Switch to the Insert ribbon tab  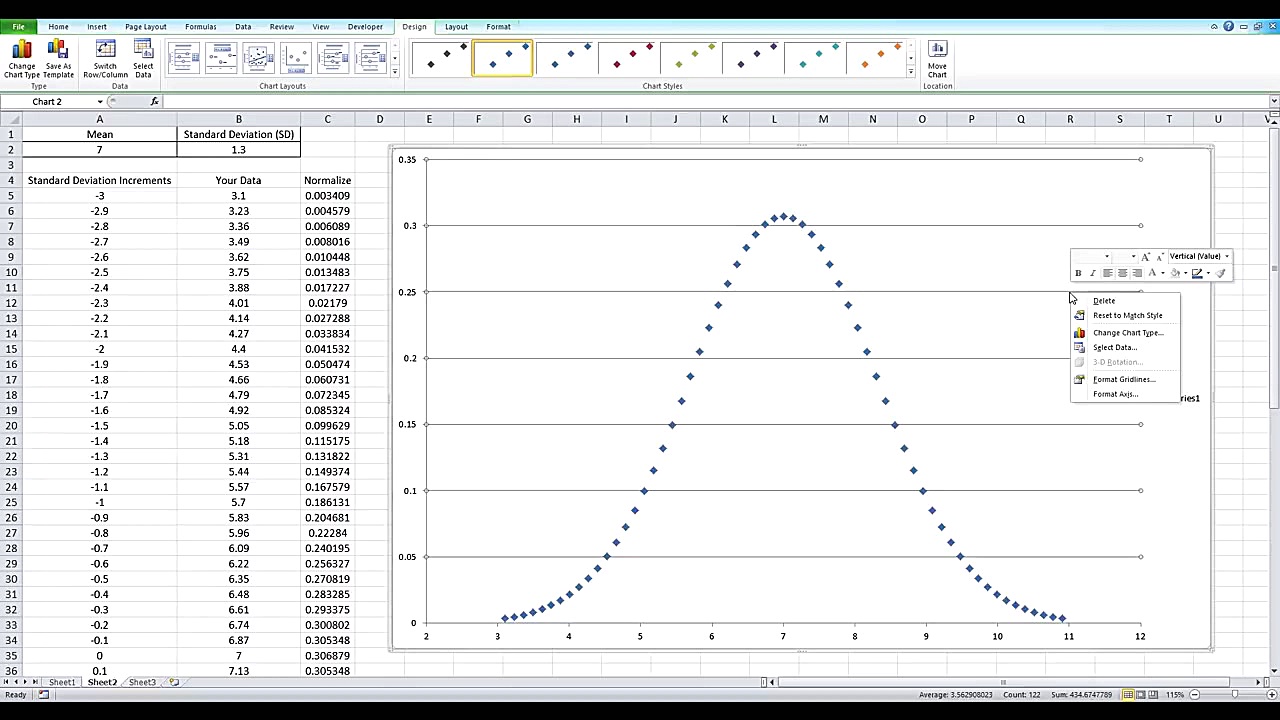pos(97,27)
